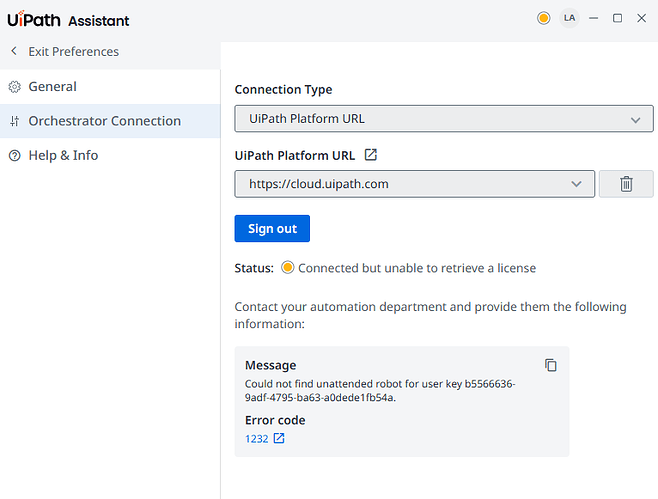658x499 pixels.
Task: Open error code 1232 link
Action: 256,439
